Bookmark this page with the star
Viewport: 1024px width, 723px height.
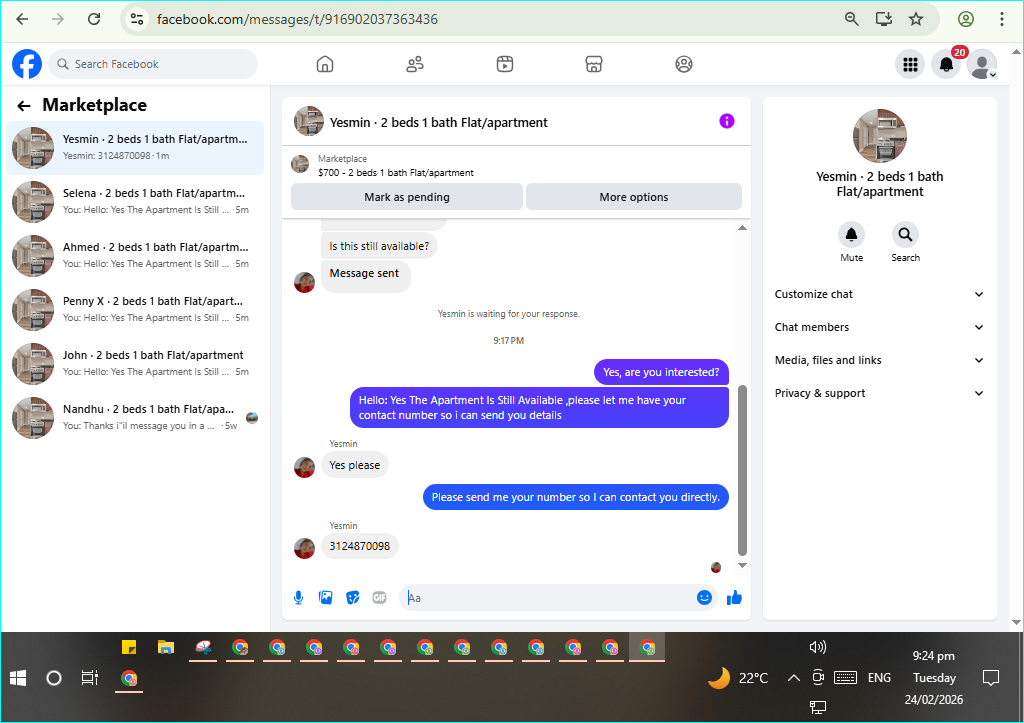tap(916, 19)
